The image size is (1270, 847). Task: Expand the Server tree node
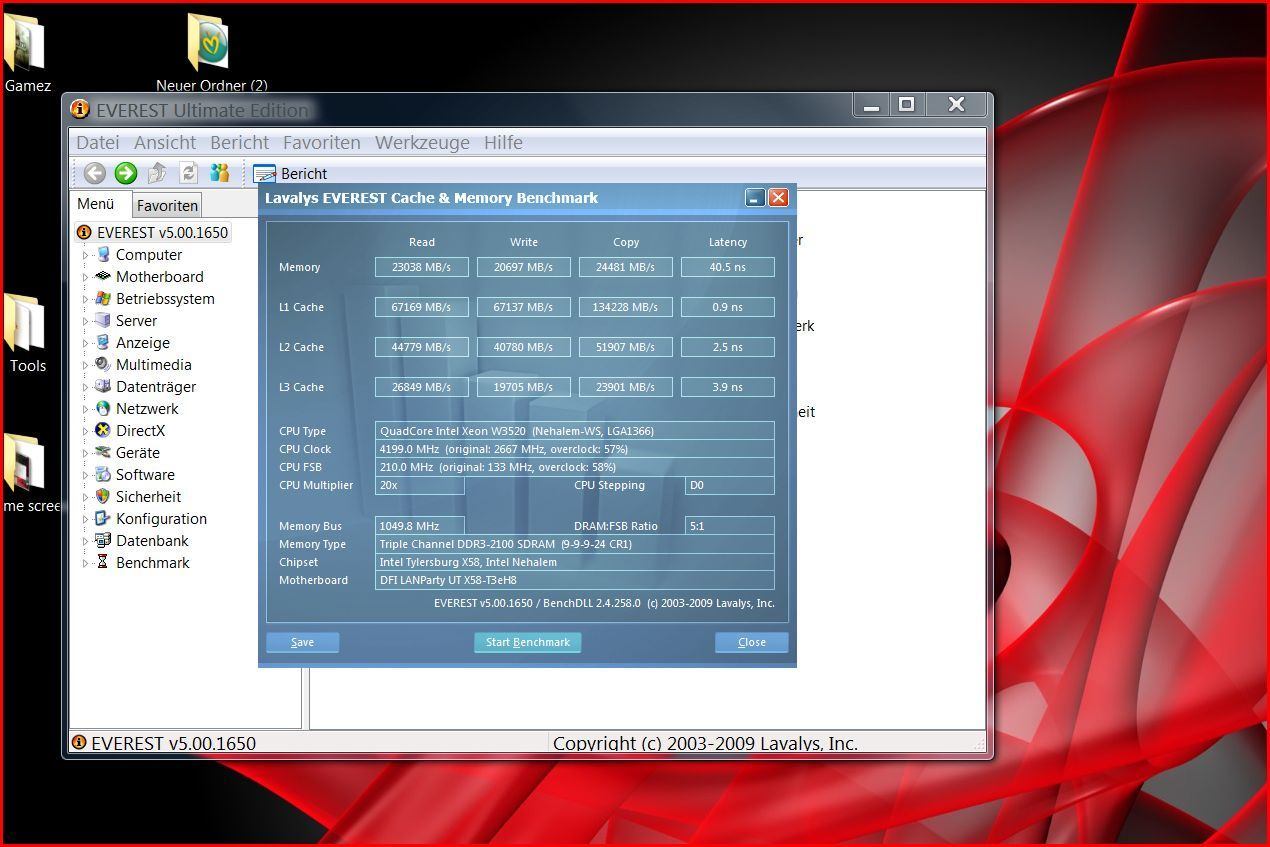(x=85, y=321)
